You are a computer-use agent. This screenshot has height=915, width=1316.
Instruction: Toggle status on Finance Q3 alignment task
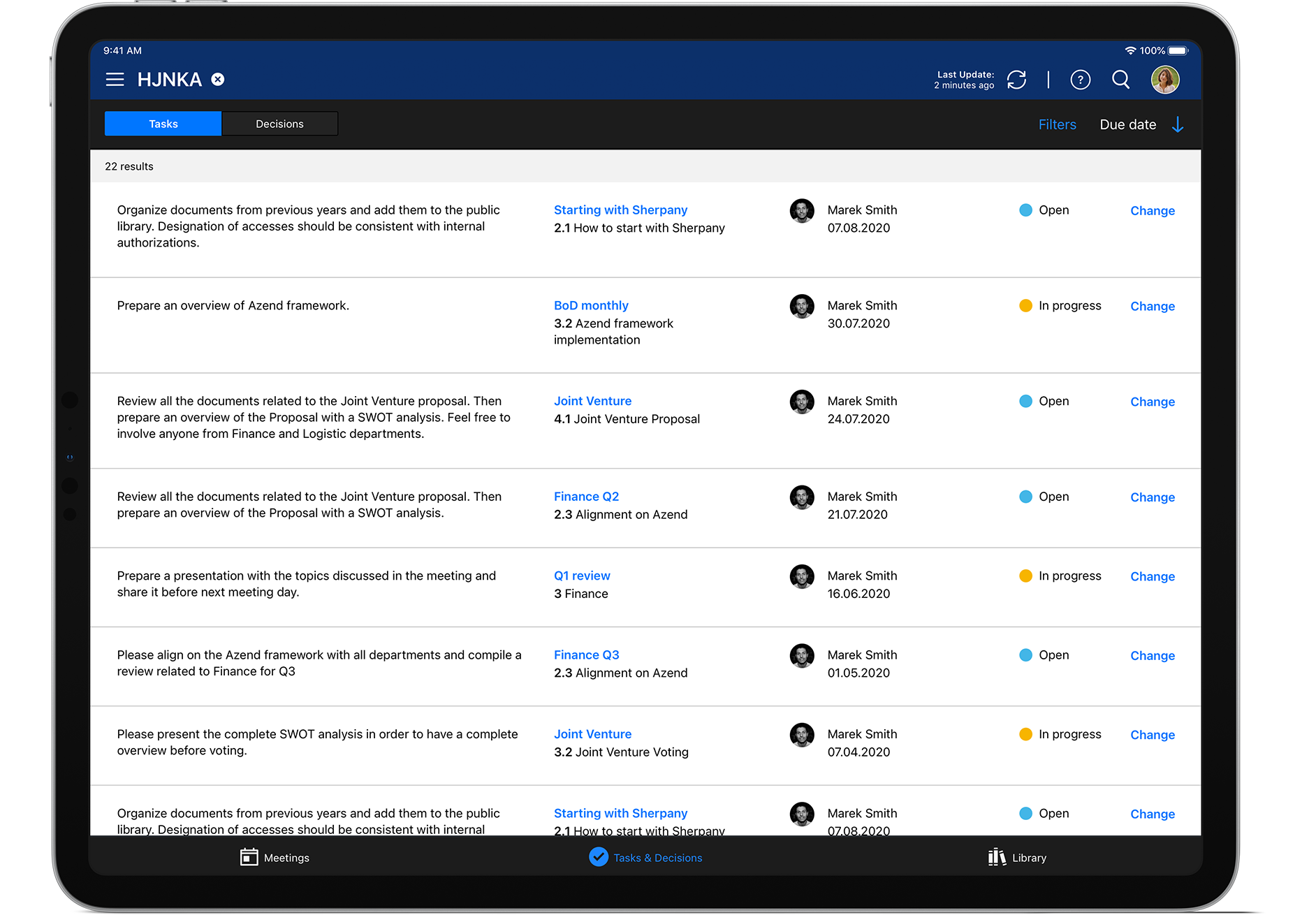pos(1025,655)
